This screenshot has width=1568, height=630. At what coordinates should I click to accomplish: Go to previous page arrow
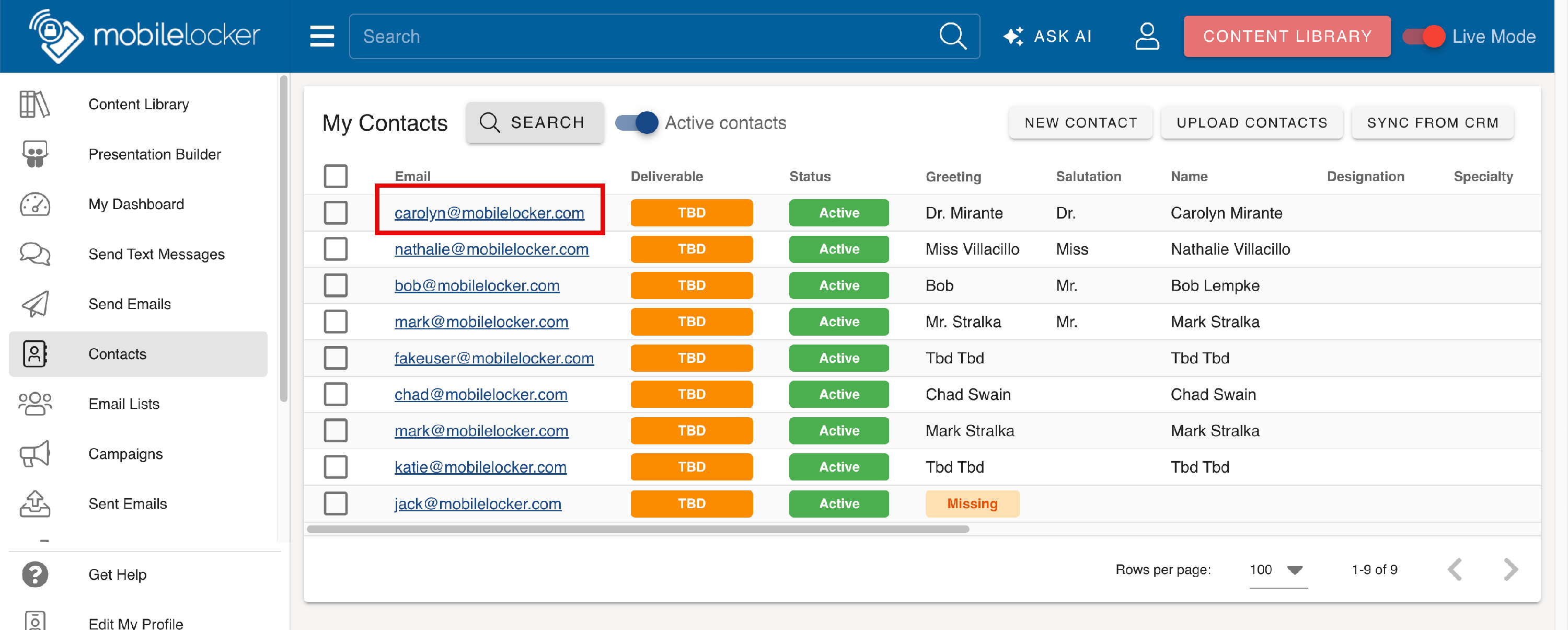(1454, 570)
